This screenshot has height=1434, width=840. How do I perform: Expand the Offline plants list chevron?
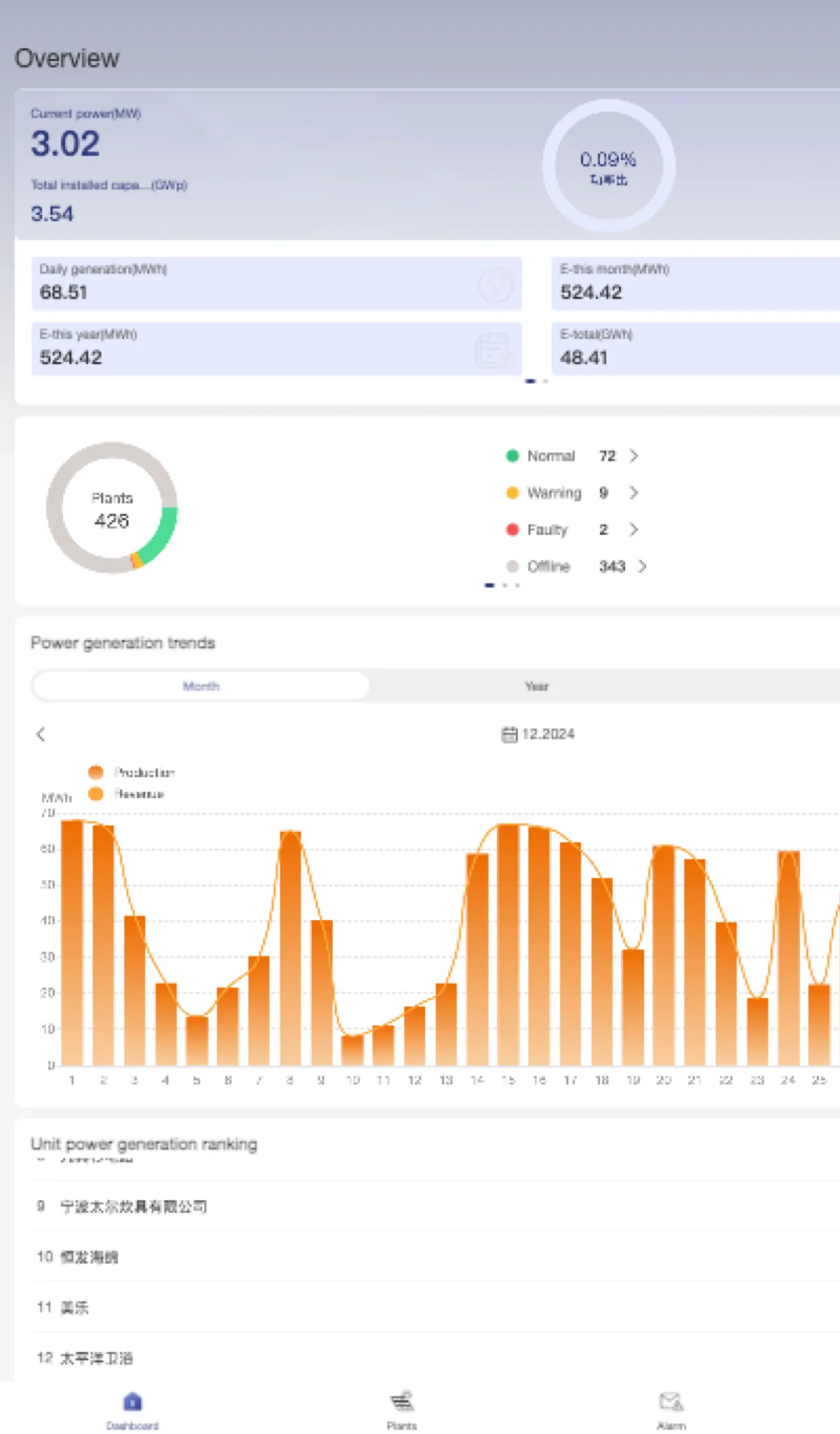click(642, 566)
